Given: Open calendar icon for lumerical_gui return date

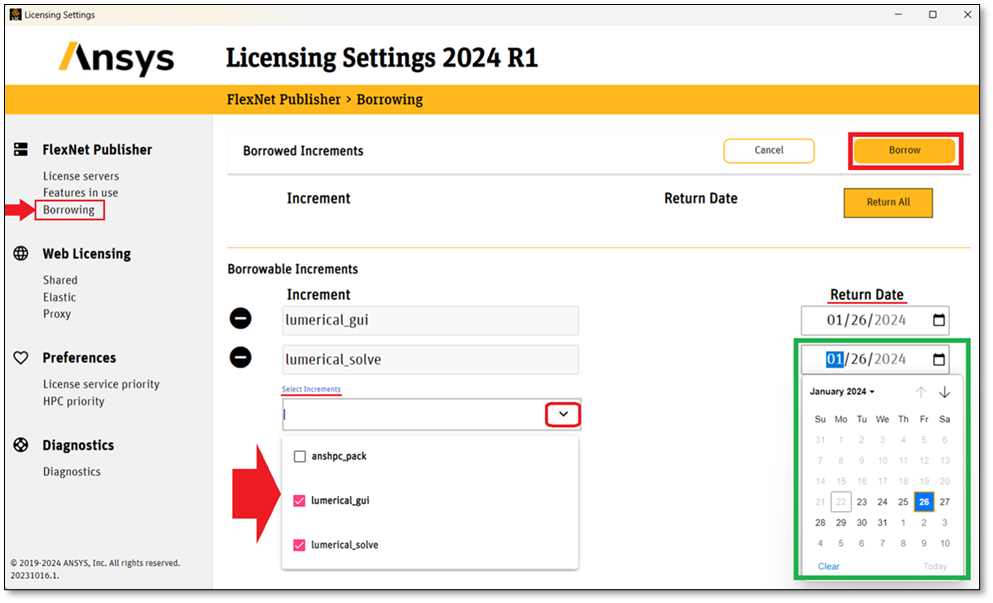Looking at the screenshot, I should coord(939,321).
